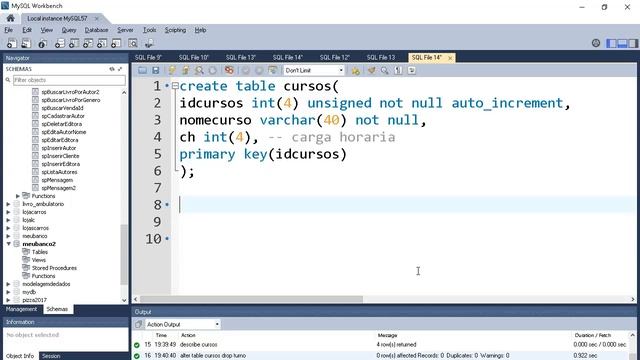Viewport: 640px width, 360px height.
Task: Select the Tables node under meubanco2
Action: (40, 252)
